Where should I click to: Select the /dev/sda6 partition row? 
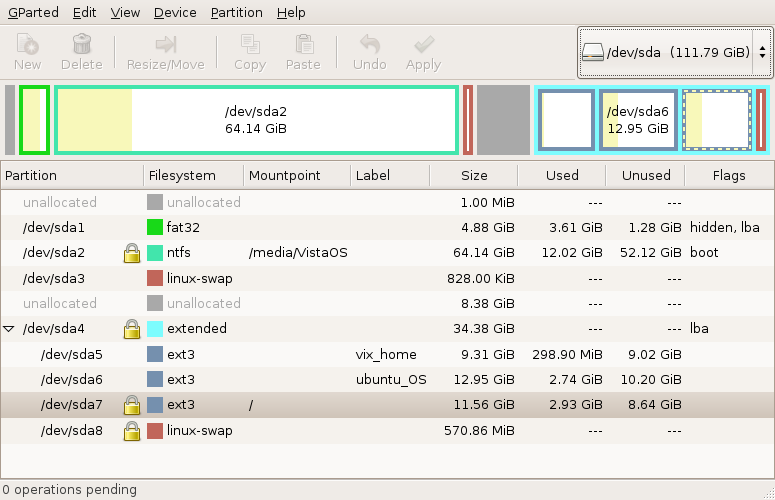388,379
